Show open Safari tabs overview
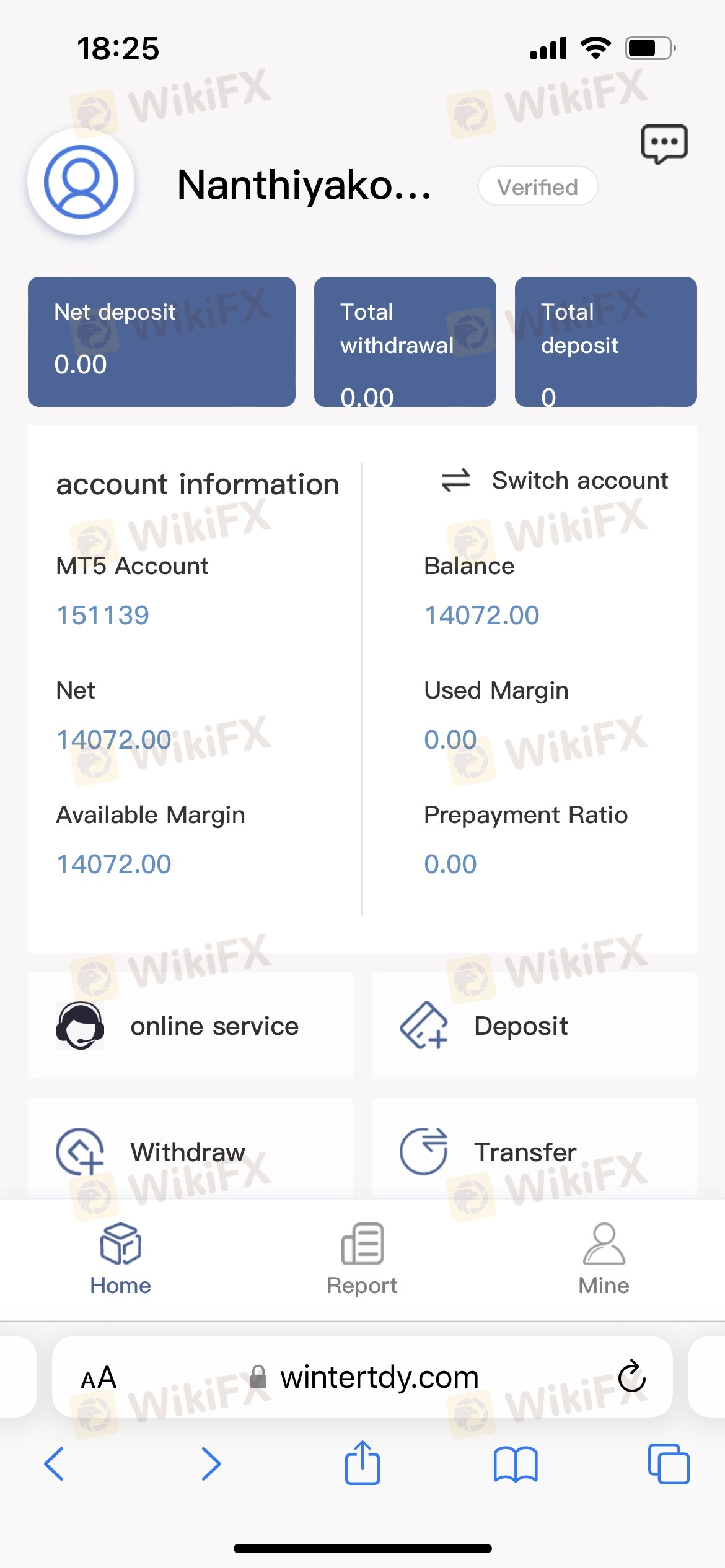 668,1464
